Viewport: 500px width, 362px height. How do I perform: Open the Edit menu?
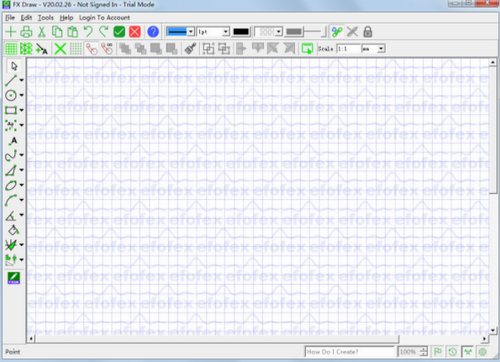point(26,18)
